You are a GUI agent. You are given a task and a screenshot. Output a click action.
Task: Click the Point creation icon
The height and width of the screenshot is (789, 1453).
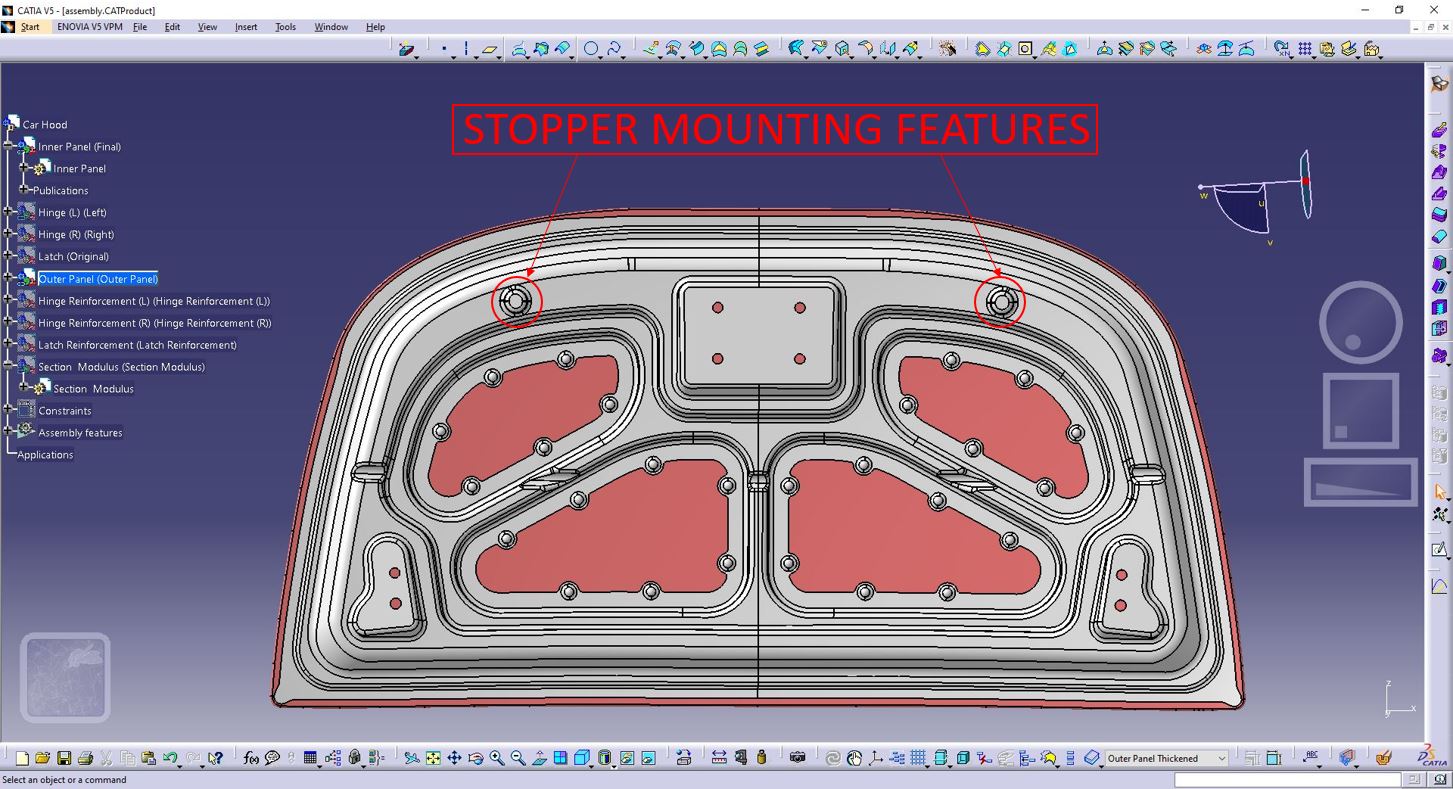tap(445, 48)
